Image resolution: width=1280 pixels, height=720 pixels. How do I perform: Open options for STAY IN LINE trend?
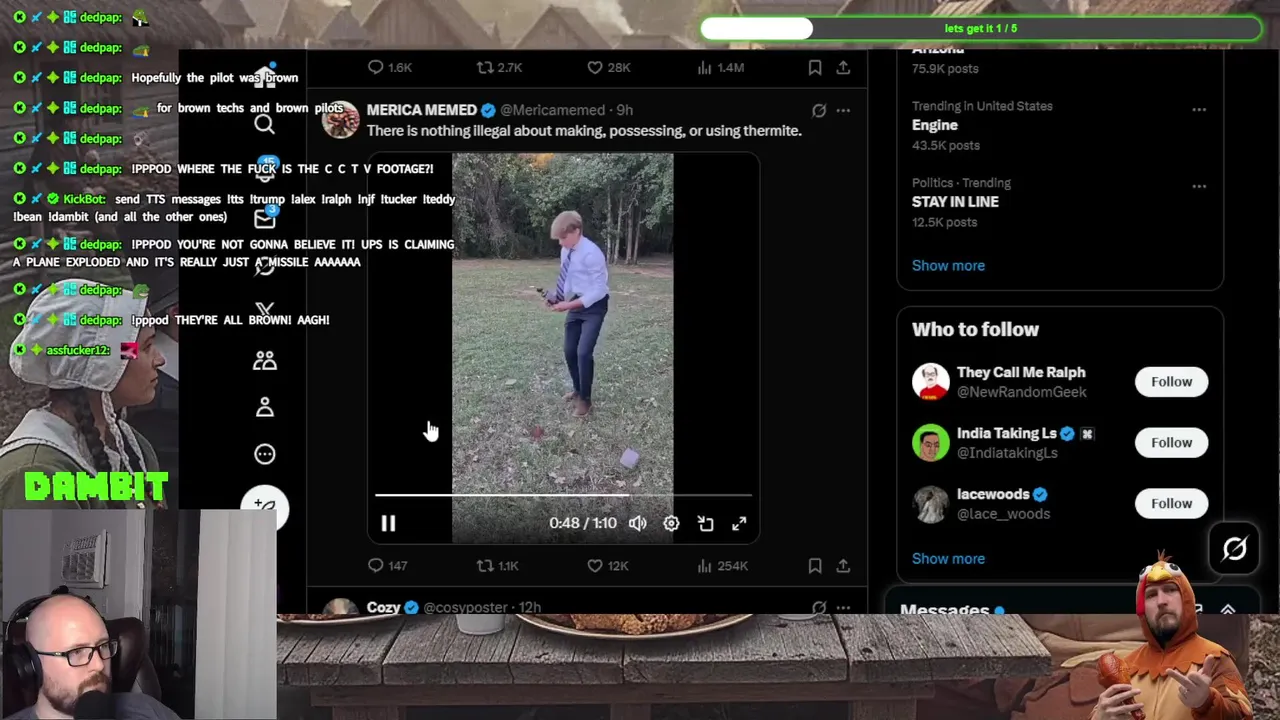(x=1199, y=186)
